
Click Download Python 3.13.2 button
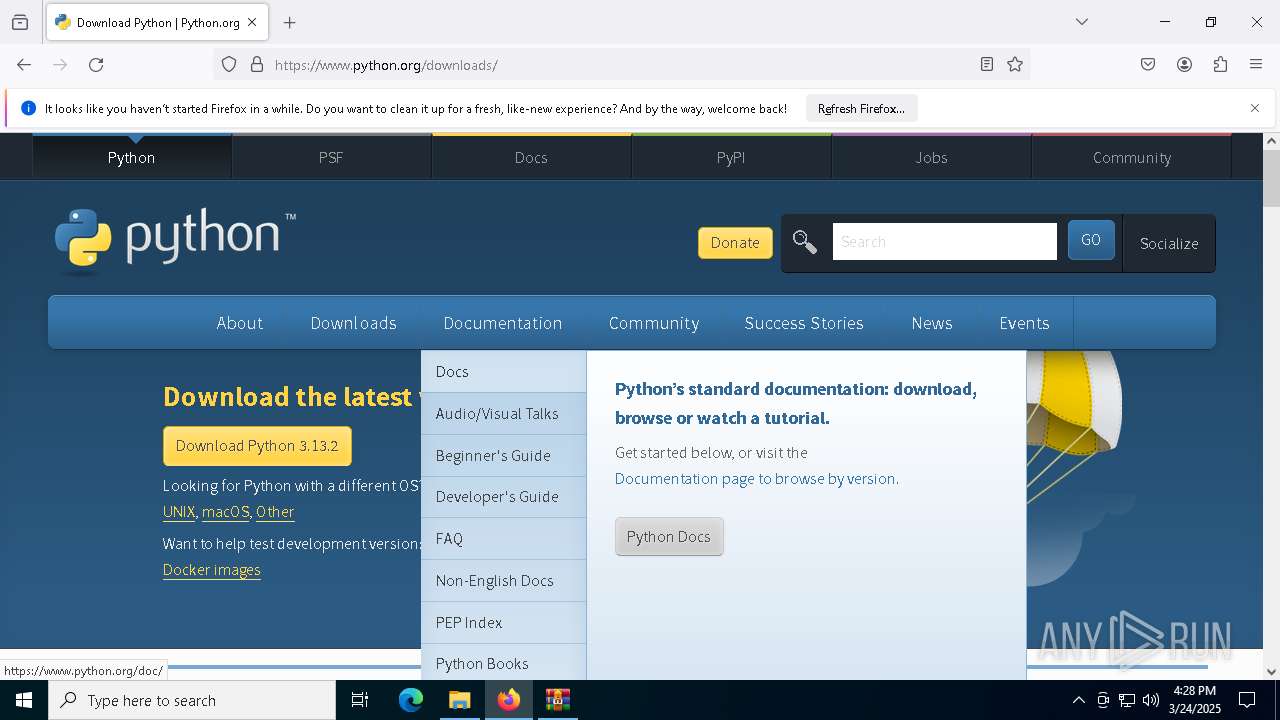click(x=257, y=446)
